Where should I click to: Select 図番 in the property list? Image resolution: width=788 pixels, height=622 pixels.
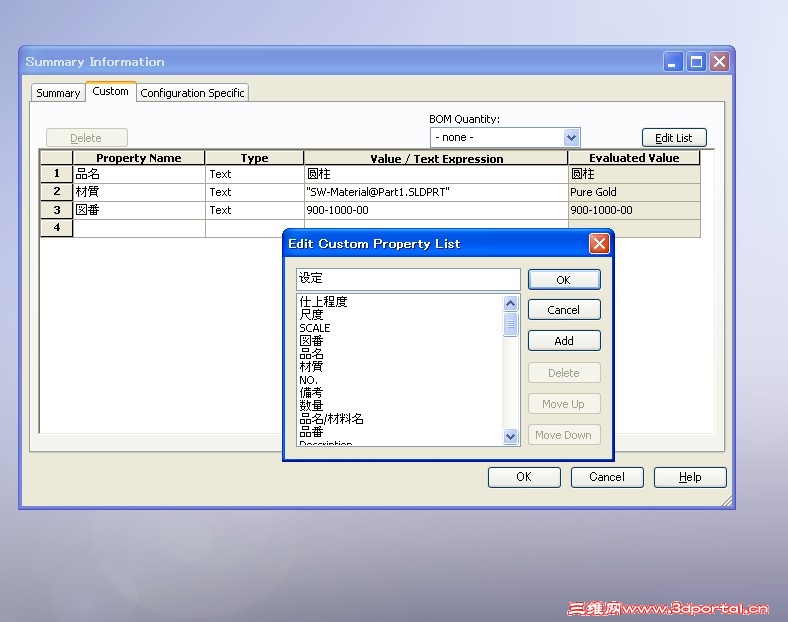click(x=311, y=341)
